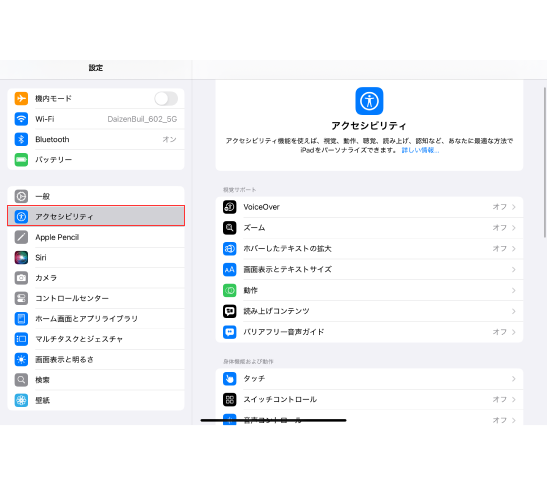The image size is (547, 500).
Task: Expand スイッチコントロール chevron
Action: pos(514,400)
